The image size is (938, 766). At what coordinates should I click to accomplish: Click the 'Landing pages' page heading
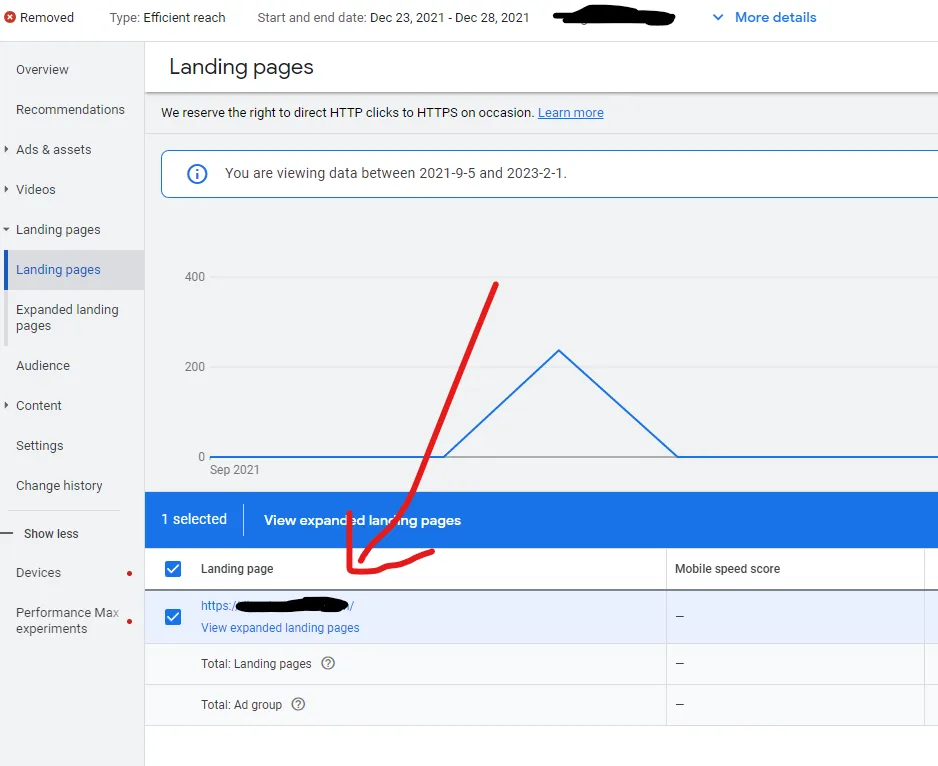(x=241, y=67)
